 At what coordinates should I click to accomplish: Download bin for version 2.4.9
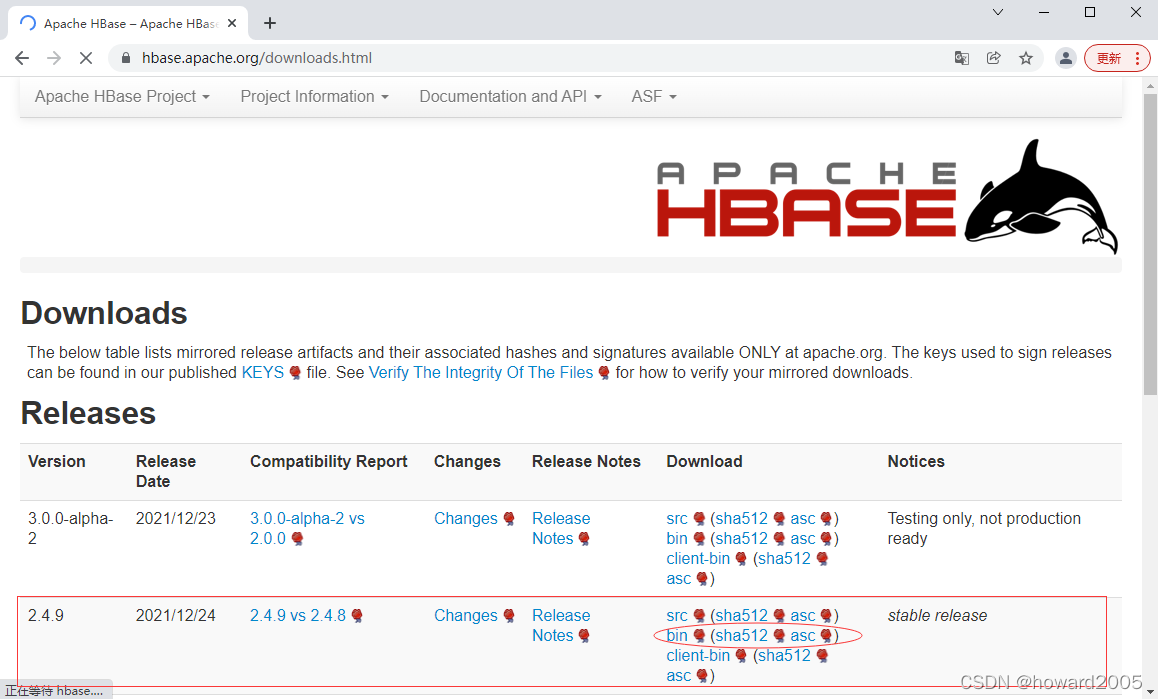coord(676,635)
